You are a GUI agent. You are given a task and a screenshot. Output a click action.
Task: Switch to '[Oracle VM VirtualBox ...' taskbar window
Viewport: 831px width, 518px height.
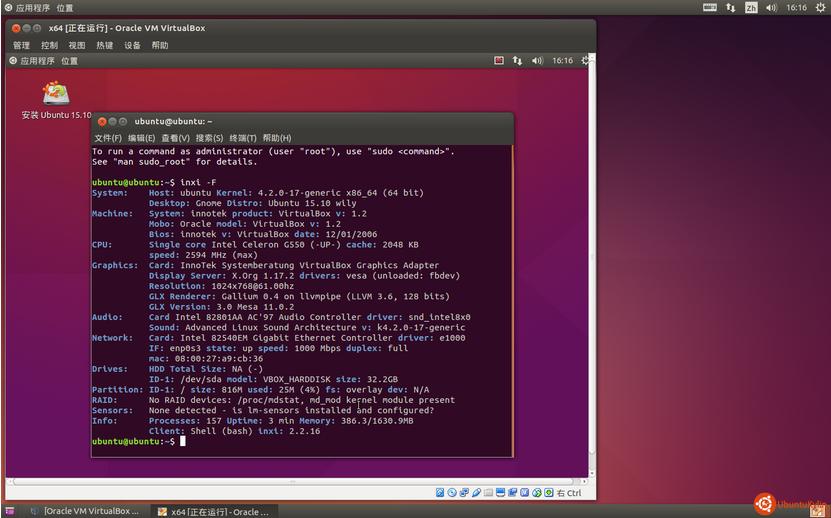pos(85,511)
